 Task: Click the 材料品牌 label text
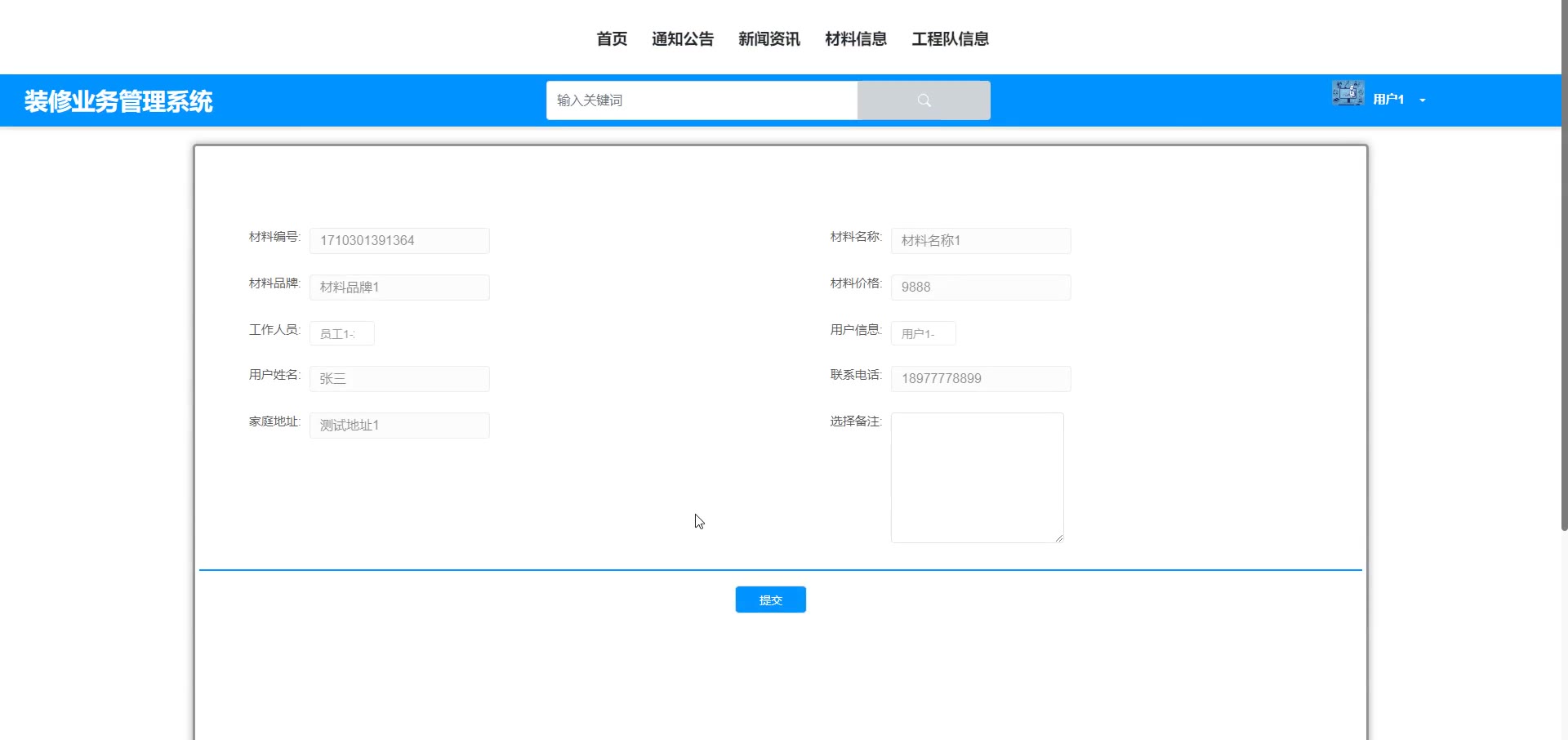[x=274, y=283]
